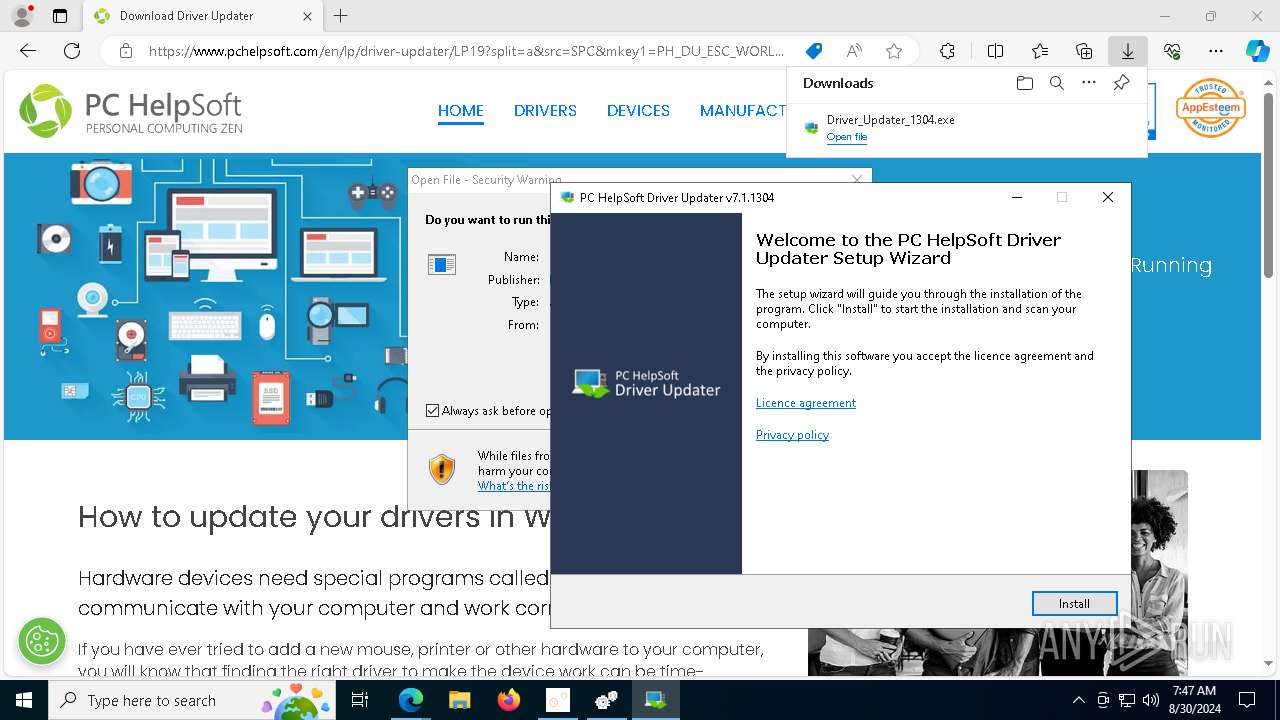The height and width of the screenshot is (720, 1280).
Task: Click the shopping tag icon in the address bar
Action: click(814, 51)
